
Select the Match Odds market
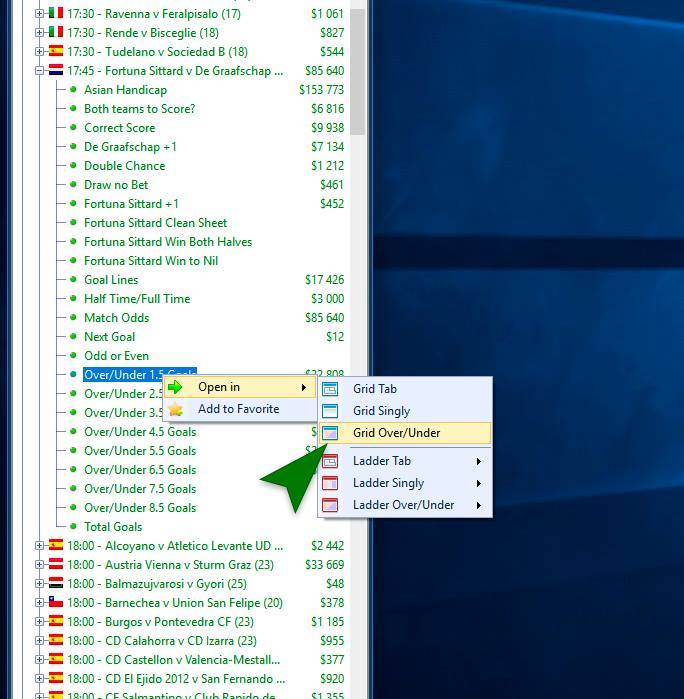(116, 317)
